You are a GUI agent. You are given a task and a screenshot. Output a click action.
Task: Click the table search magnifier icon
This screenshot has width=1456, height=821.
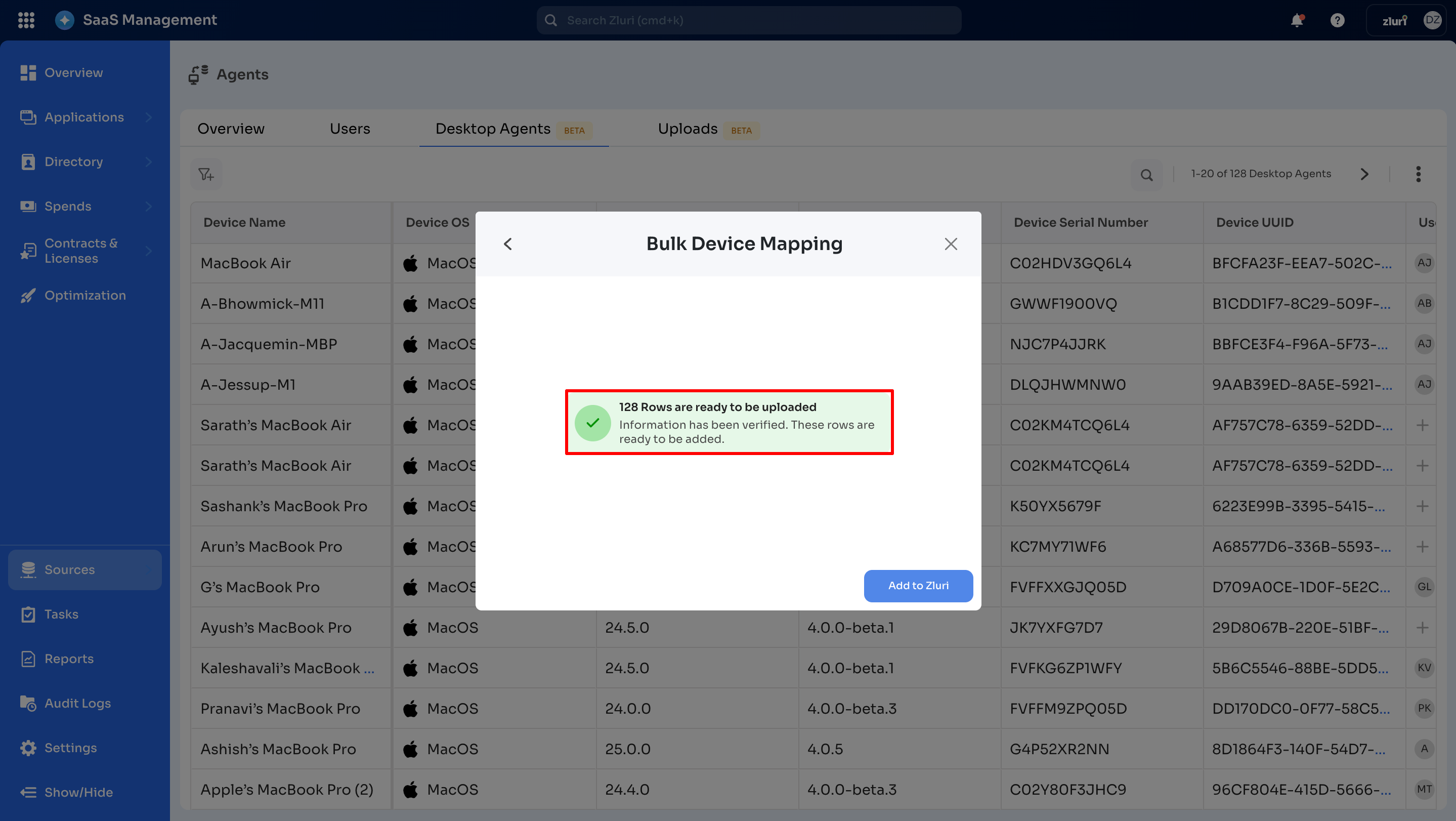pyautogui.click(x=1146, y=175)
